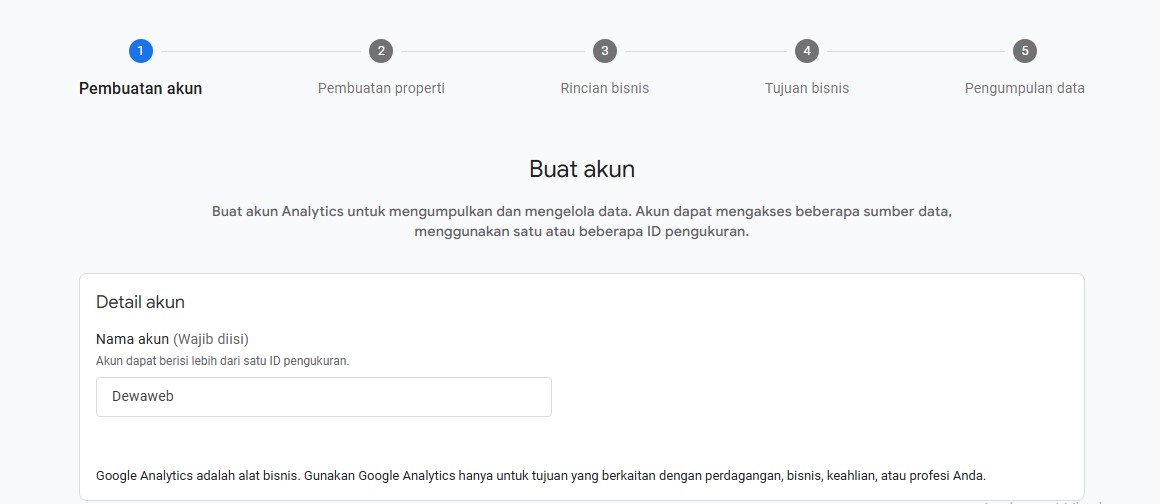The width and height of the screenshot is (1160, 504).
Task: Select step 1 circle for Pembuatan akun
Action: (x=141, y=51)
